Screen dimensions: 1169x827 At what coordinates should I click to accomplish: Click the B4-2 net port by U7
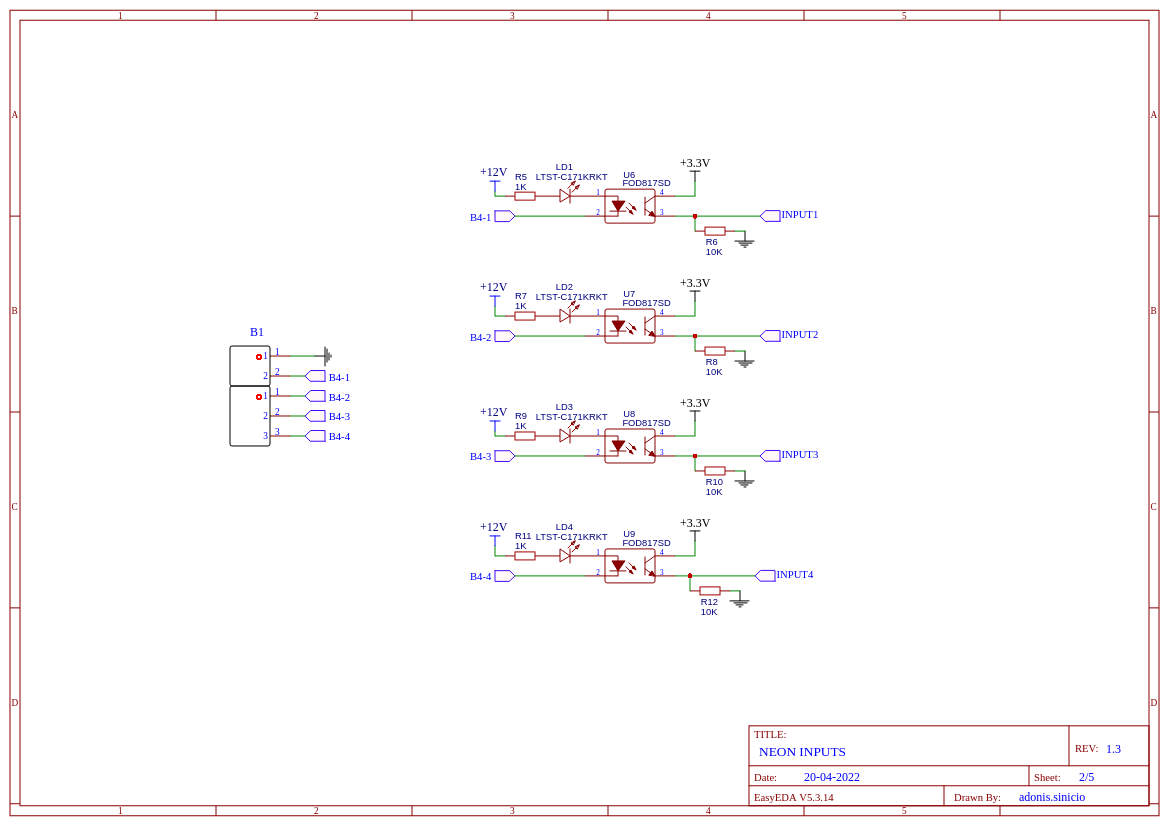(x=492, y=337)
